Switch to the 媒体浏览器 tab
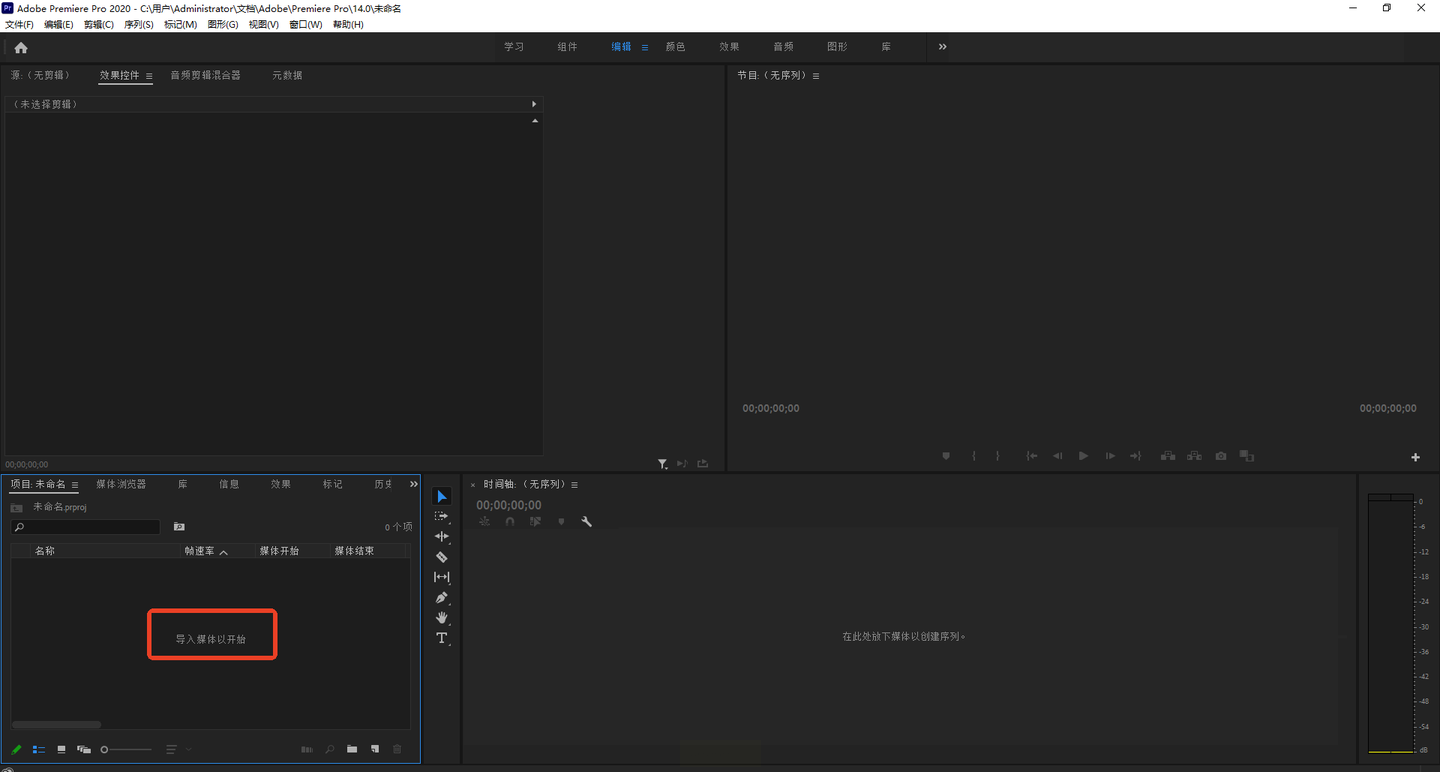1440x772 pixels. (121, 484)
